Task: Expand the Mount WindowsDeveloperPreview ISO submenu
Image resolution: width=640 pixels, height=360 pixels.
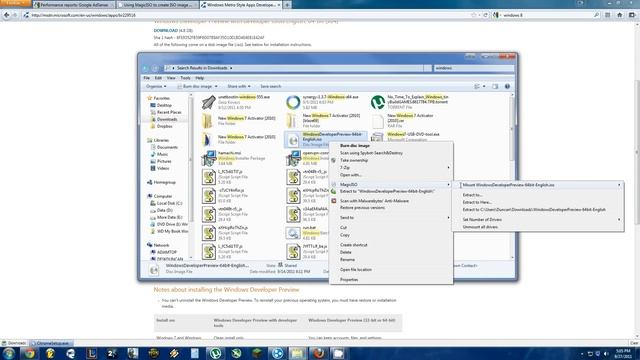Action: point(619,185)
